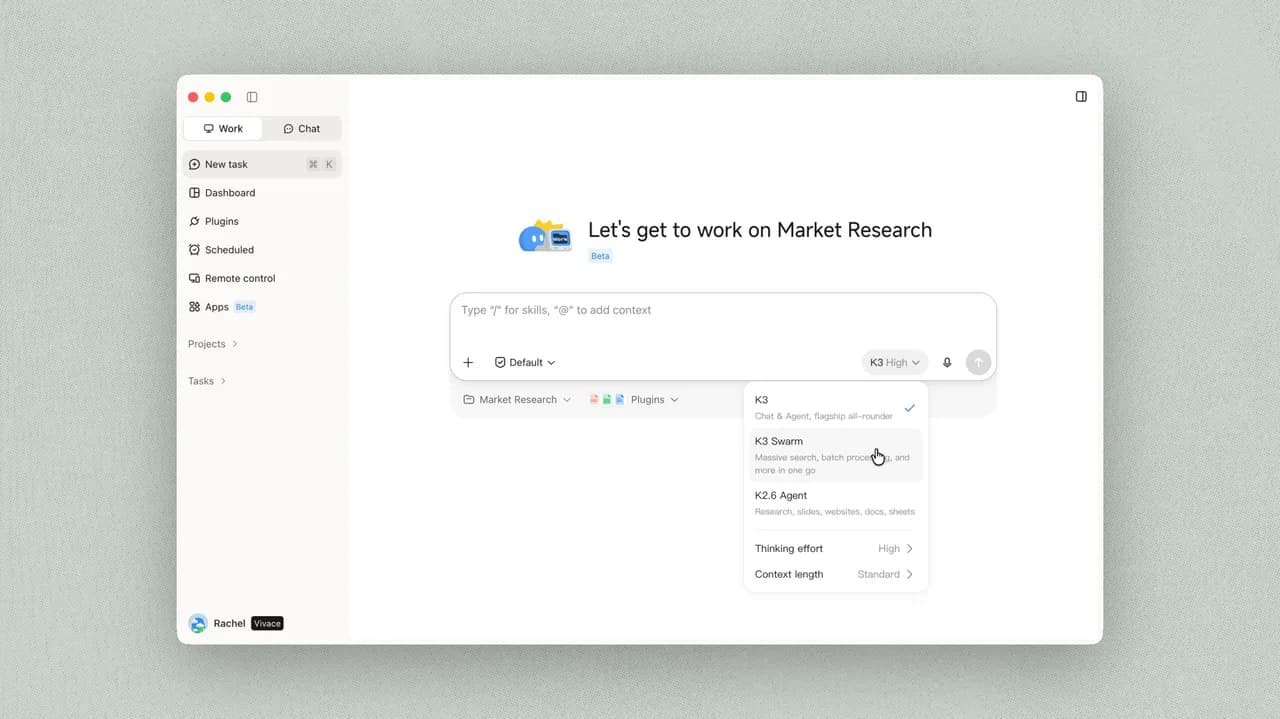Open the Dashboard page
This screenshot has width=1280, height=719.
coord(262,192)
